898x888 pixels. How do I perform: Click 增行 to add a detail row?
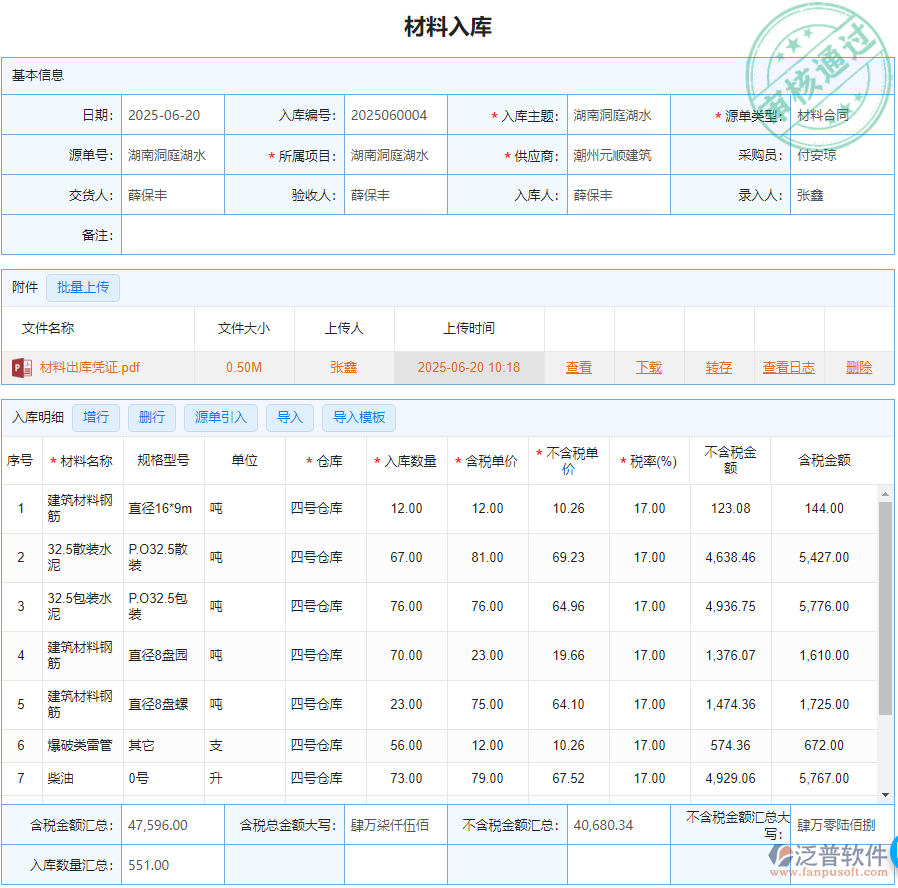click(96, 418)
